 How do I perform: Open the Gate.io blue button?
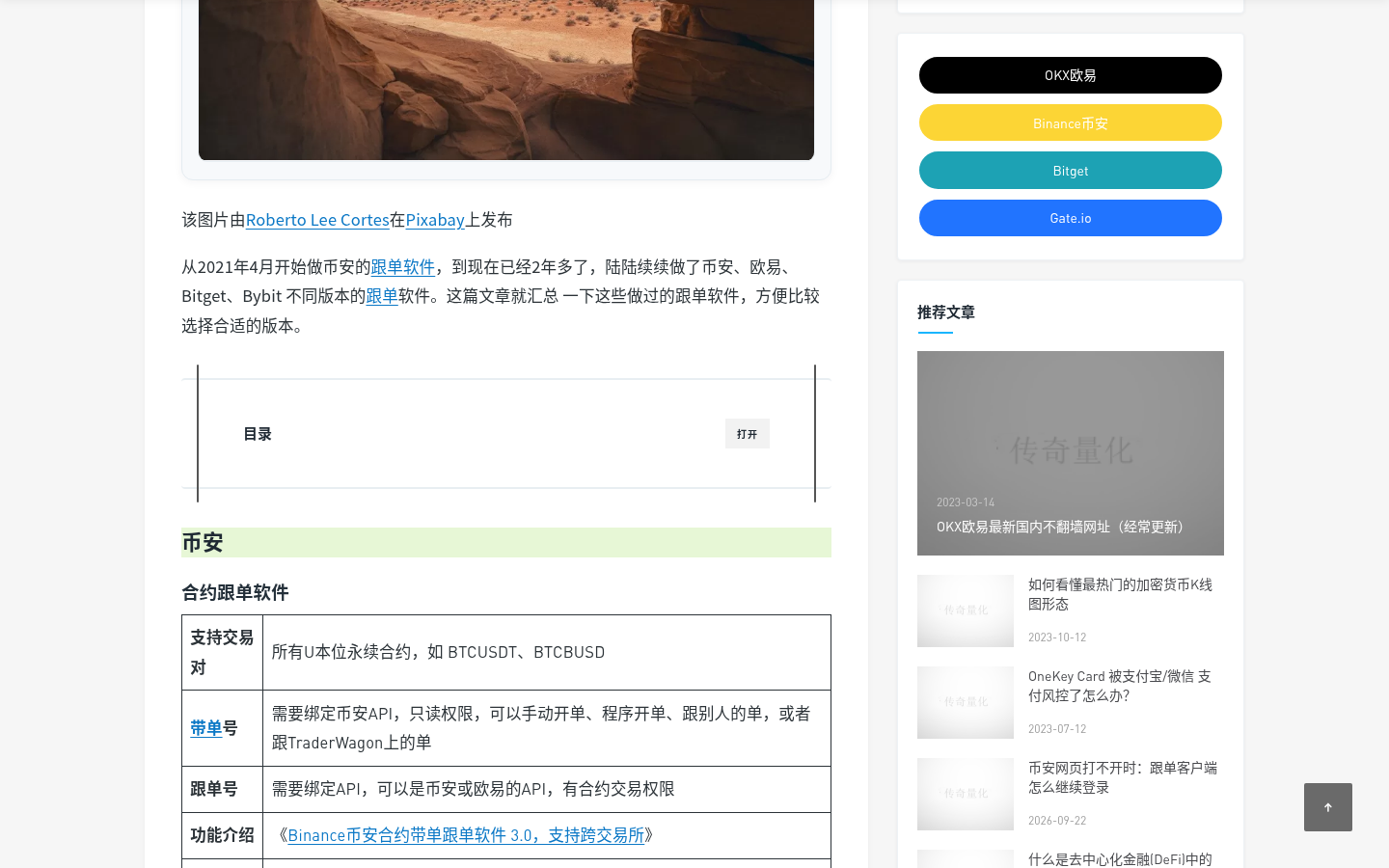tap(1070, 218)
